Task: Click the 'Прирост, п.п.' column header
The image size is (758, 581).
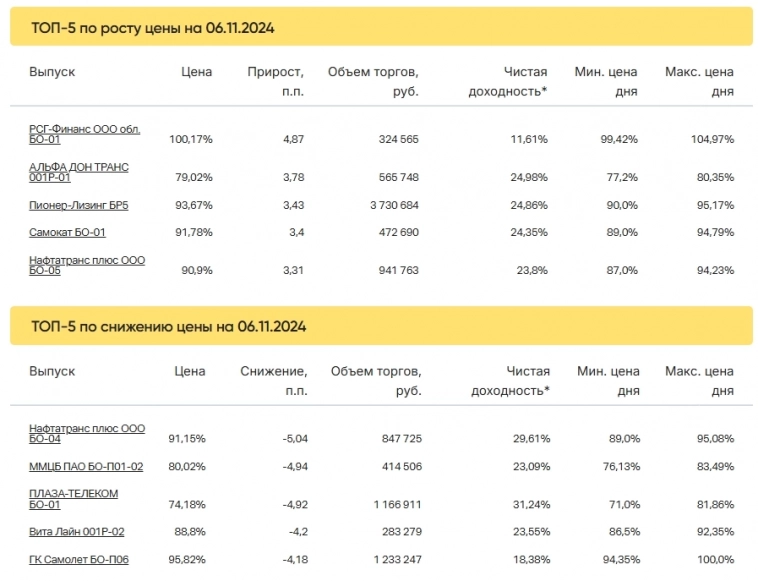Action: pos(276,81)
